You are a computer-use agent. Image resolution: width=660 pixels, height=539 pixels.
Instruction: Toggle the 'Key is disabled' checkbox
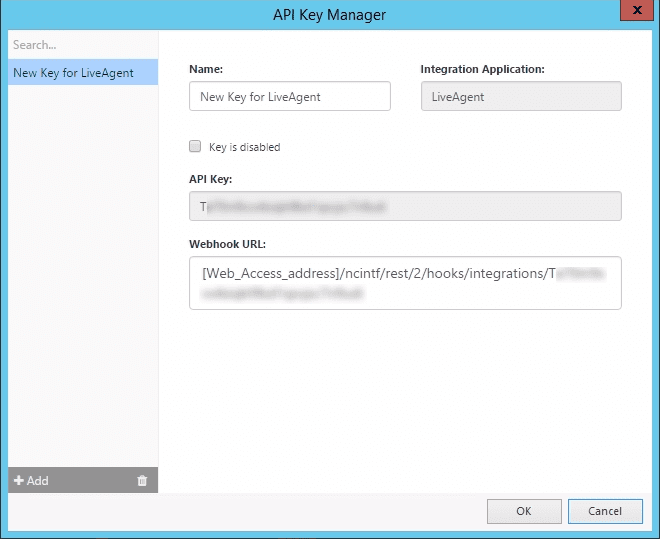(x=195, y=146)
